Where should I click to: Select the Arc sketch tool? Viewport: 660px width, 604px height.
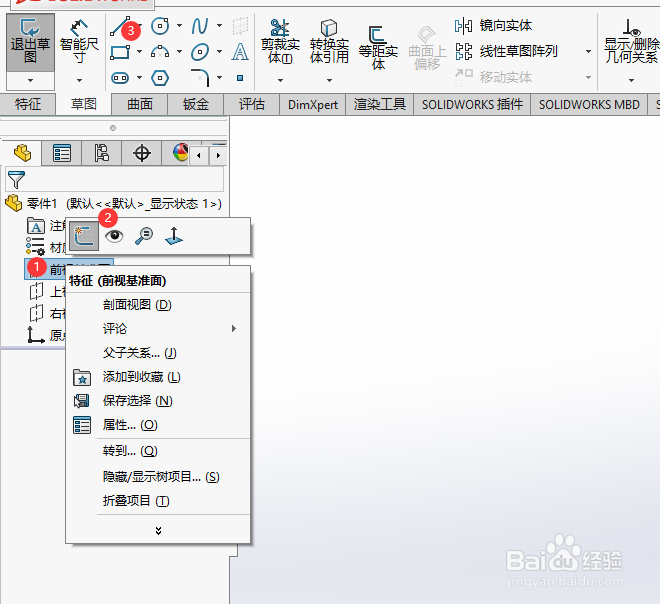pyautogui.click(x=160, y=52)
